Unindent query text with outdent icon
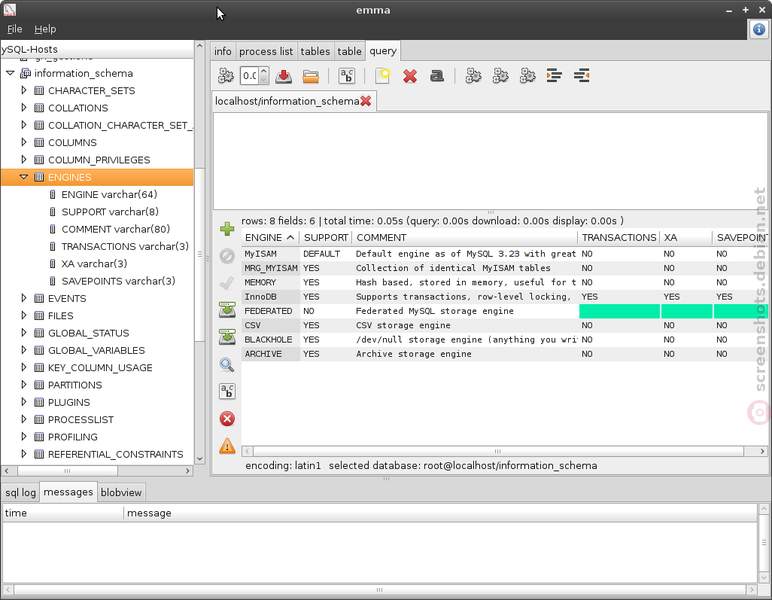 [x=581, y=76]
